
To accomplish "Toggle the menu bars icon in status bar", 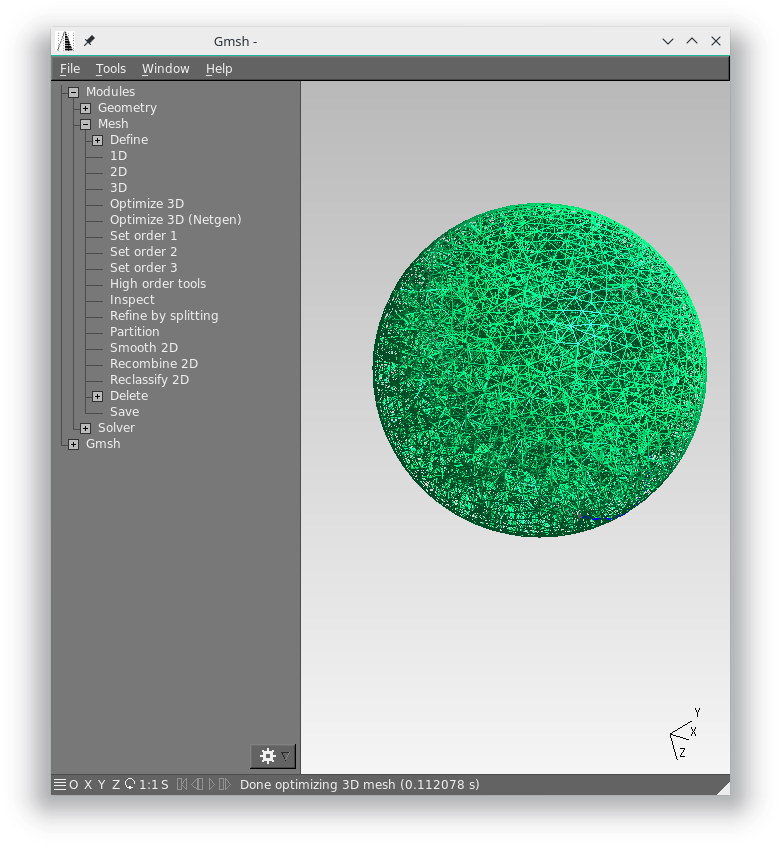I will pos(60,784).
